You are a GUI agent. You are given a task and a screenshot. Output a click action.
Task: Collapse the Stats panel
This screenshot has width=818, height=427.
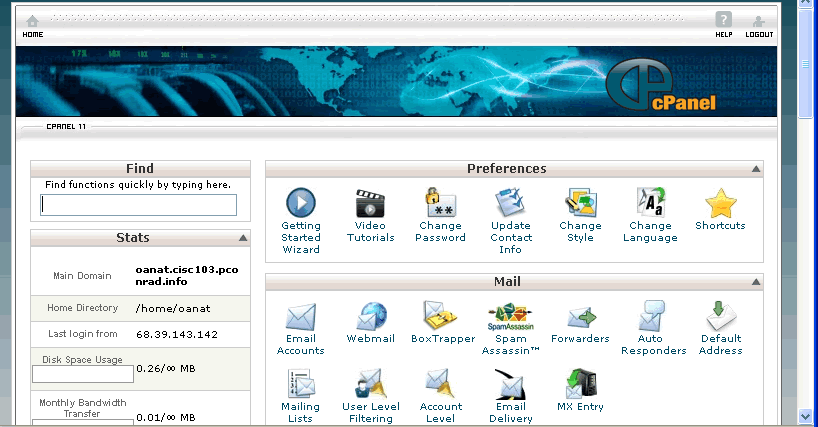(x=243, y=238)
